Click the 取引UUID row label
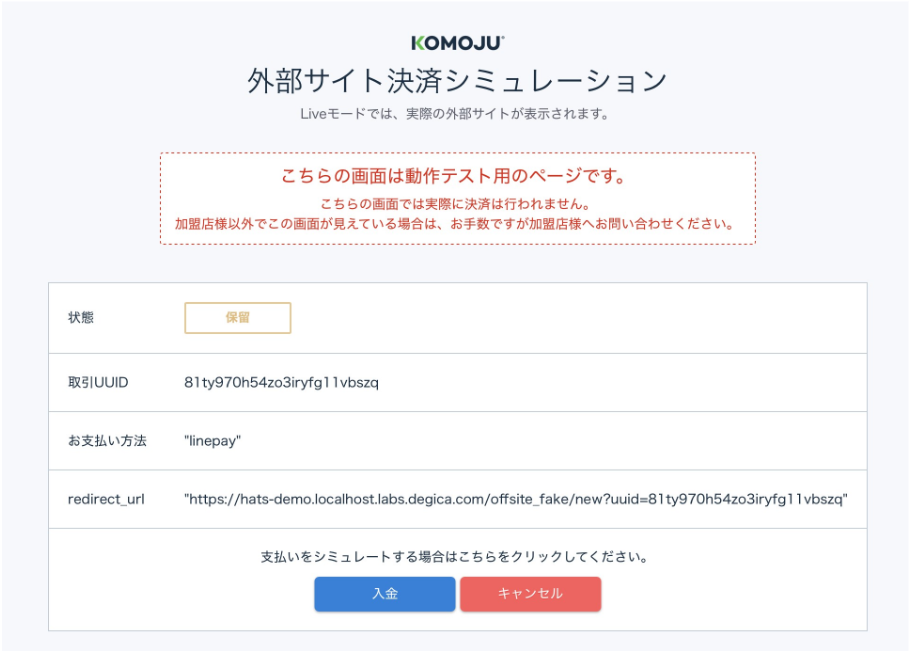The image size is (912, 651). 98,382
